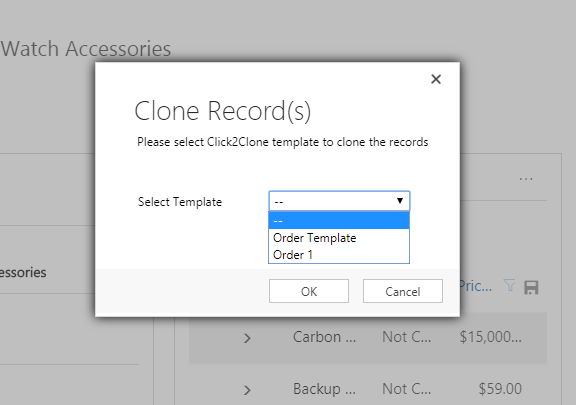
Task: Click the Pric... column header
Action: (x=475, y=286)
